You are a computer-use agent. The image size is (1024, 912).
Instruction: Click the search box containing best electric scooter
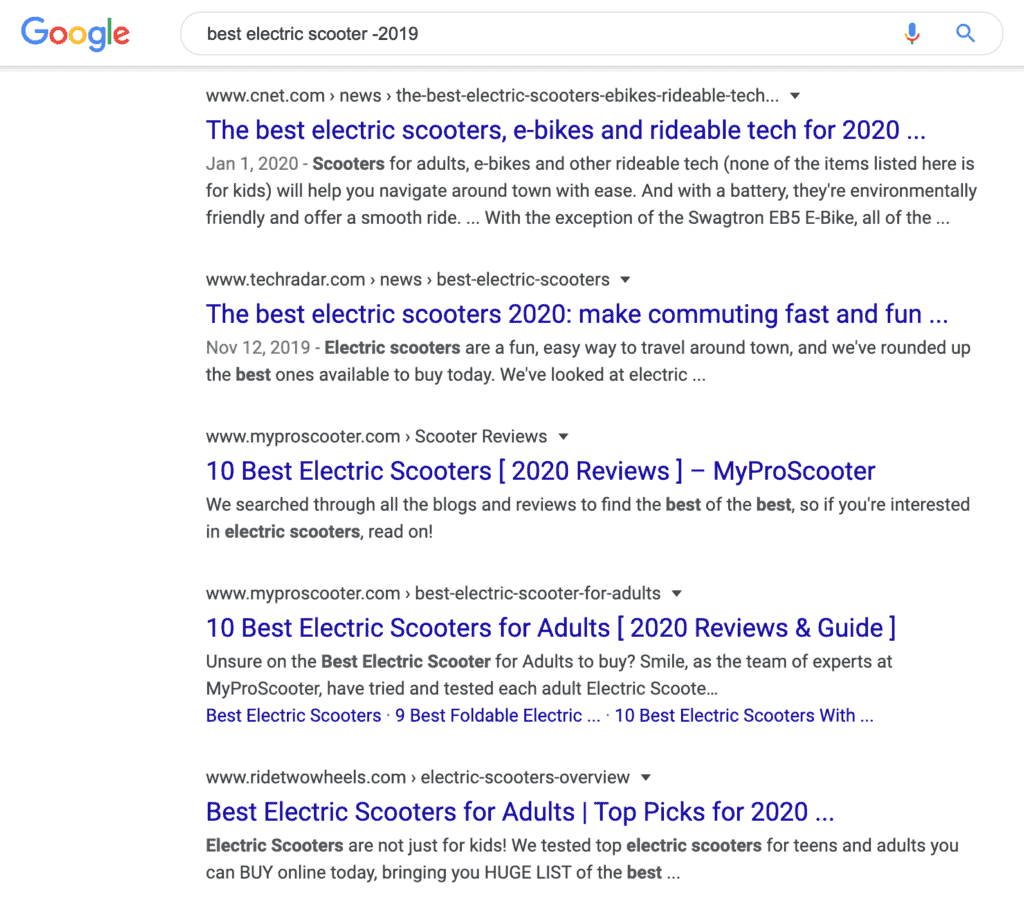click(591, 33)
